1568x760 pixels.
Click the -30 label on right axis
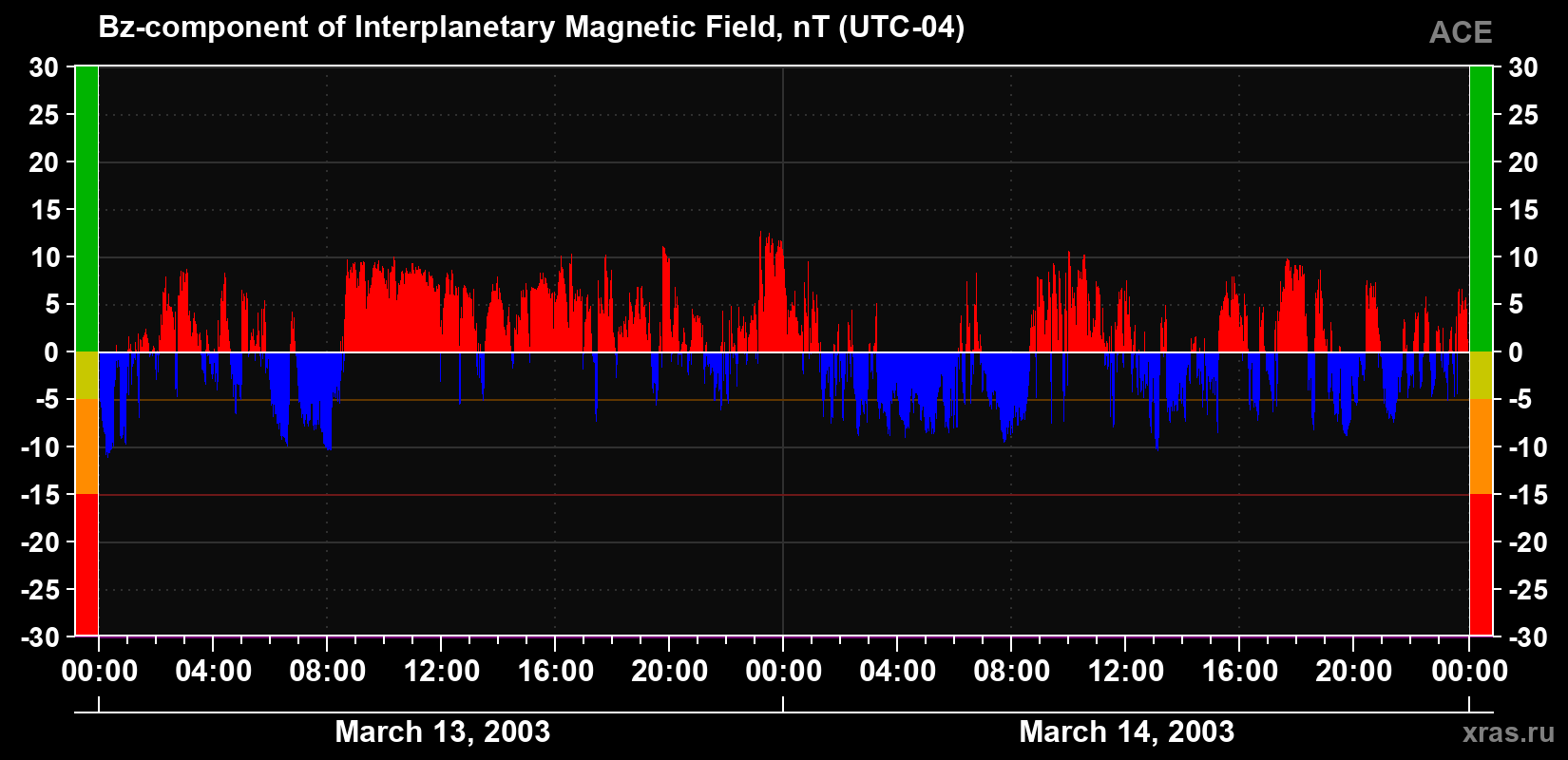coord(1529,637)
